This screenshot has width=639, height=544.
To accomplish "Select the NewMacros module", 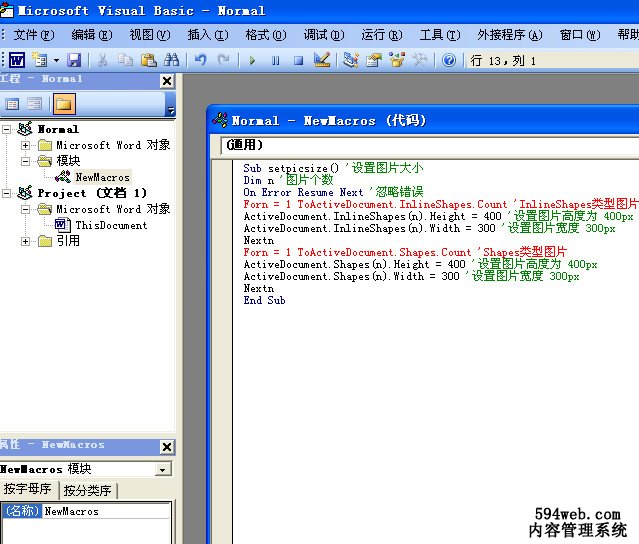I will point(102,177).
